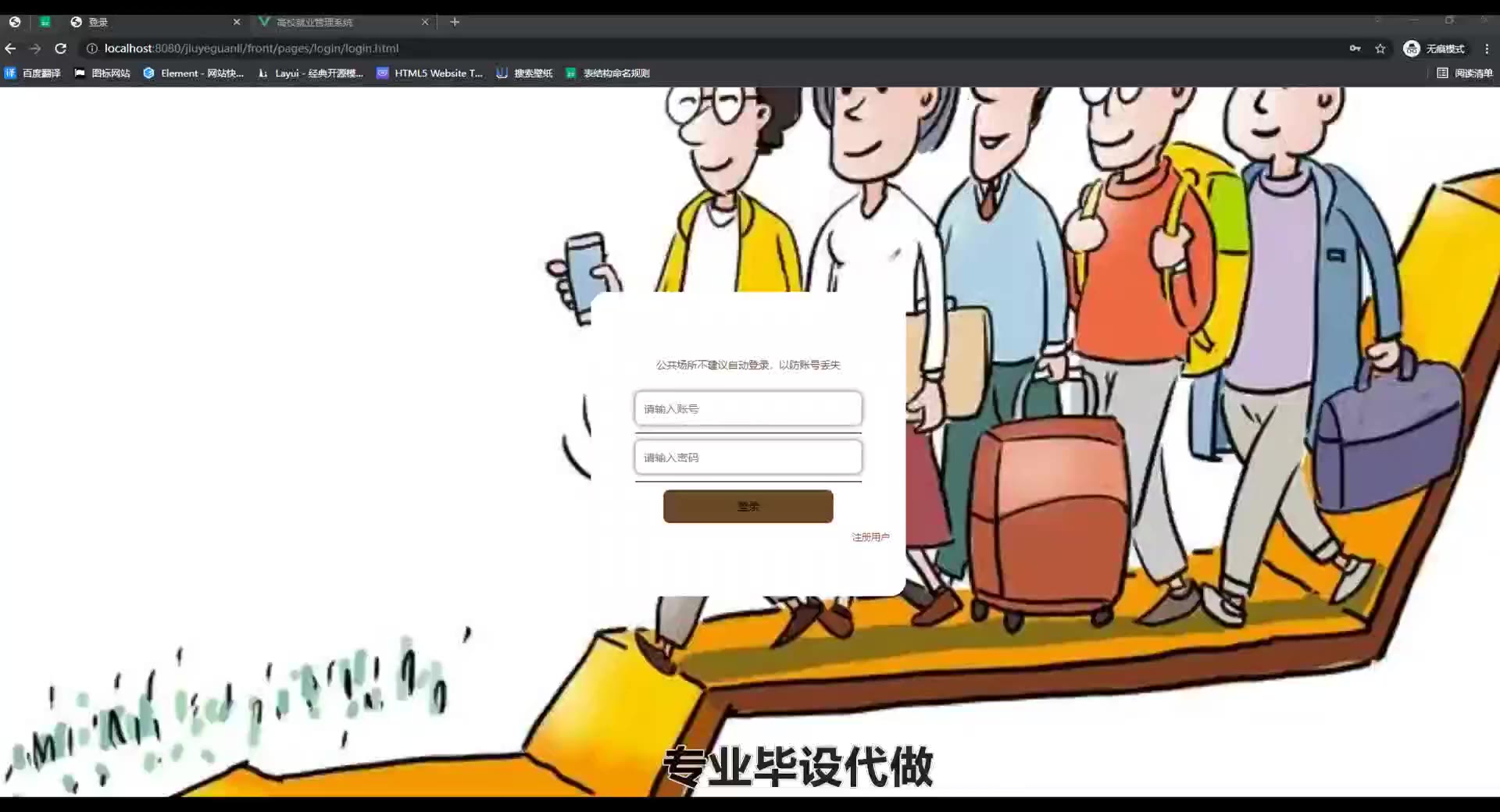Open the 图标网站 bookmark folder
This screenshot has width=1500, height=812.
[x=102, y=73]
